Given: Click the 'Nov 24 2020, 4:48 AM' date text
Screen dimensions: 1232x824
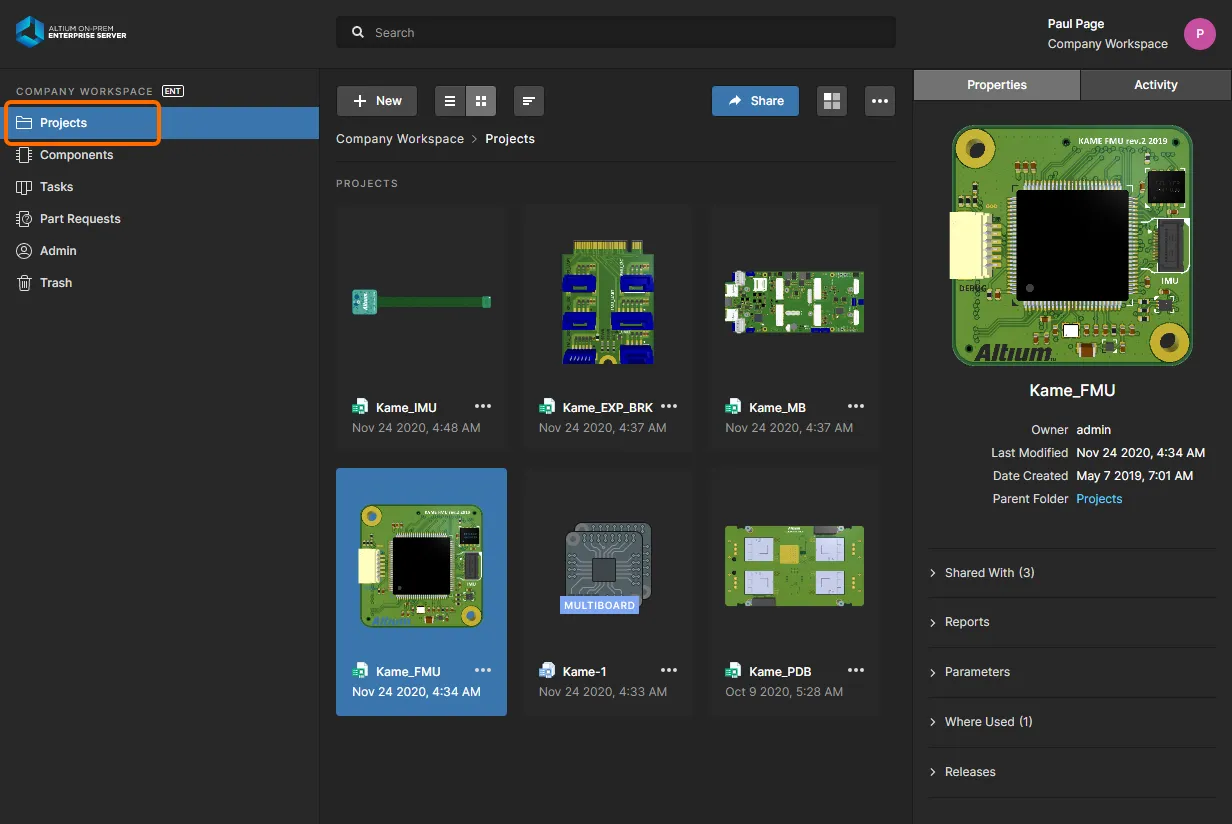Looking at the screenshot, I should [x=416, y=428].
